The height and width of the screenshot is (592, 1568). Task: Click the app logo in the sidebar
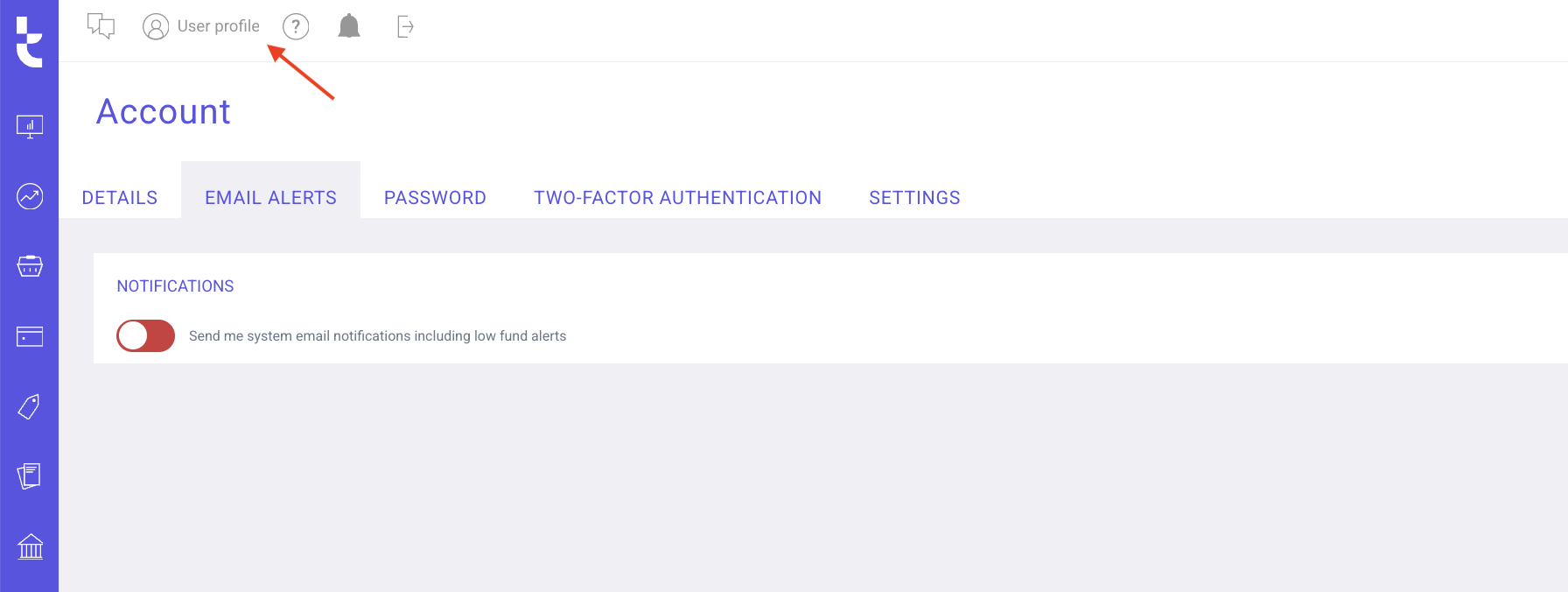29,42
